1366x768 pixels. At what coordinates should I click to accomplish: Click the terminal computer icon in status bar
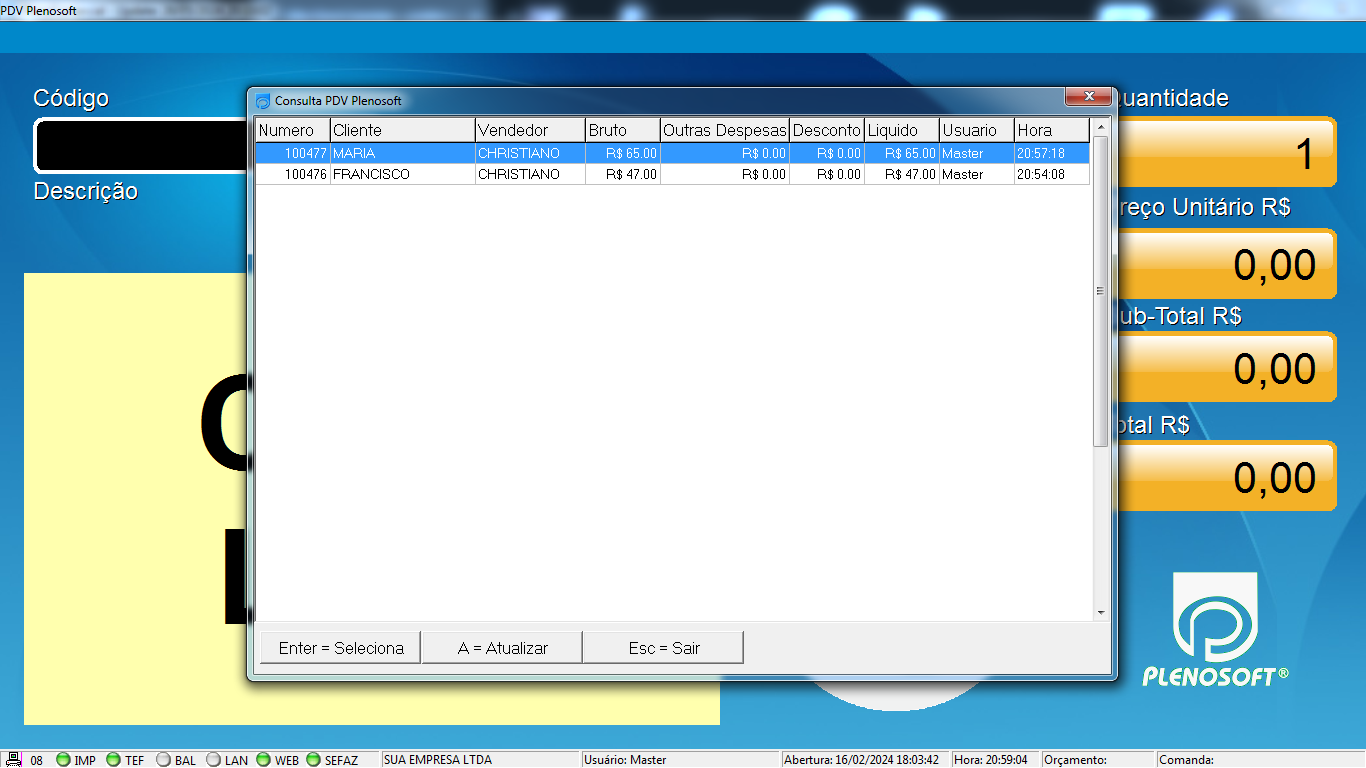click(14, 760)
